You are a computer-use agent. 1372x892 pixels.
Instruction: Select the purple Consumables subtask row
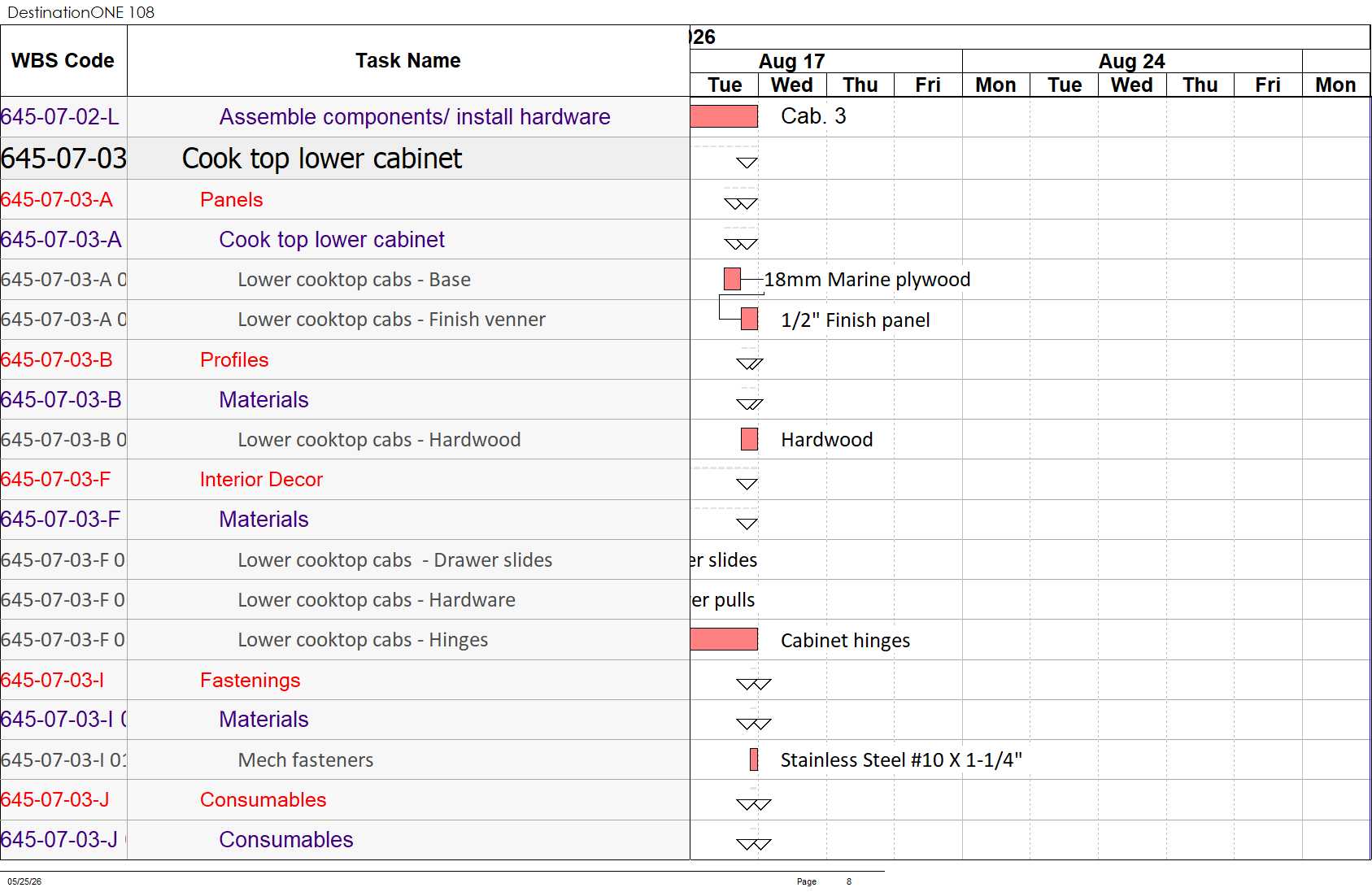[x=286, y=839]
